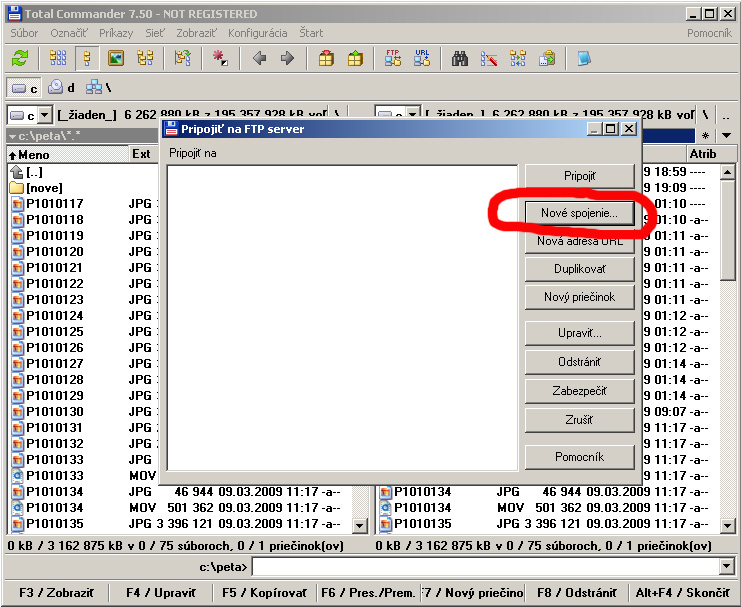Open FTP connect toolbar icon
Viewport: 741px width, 607px height.
point(393,58)
